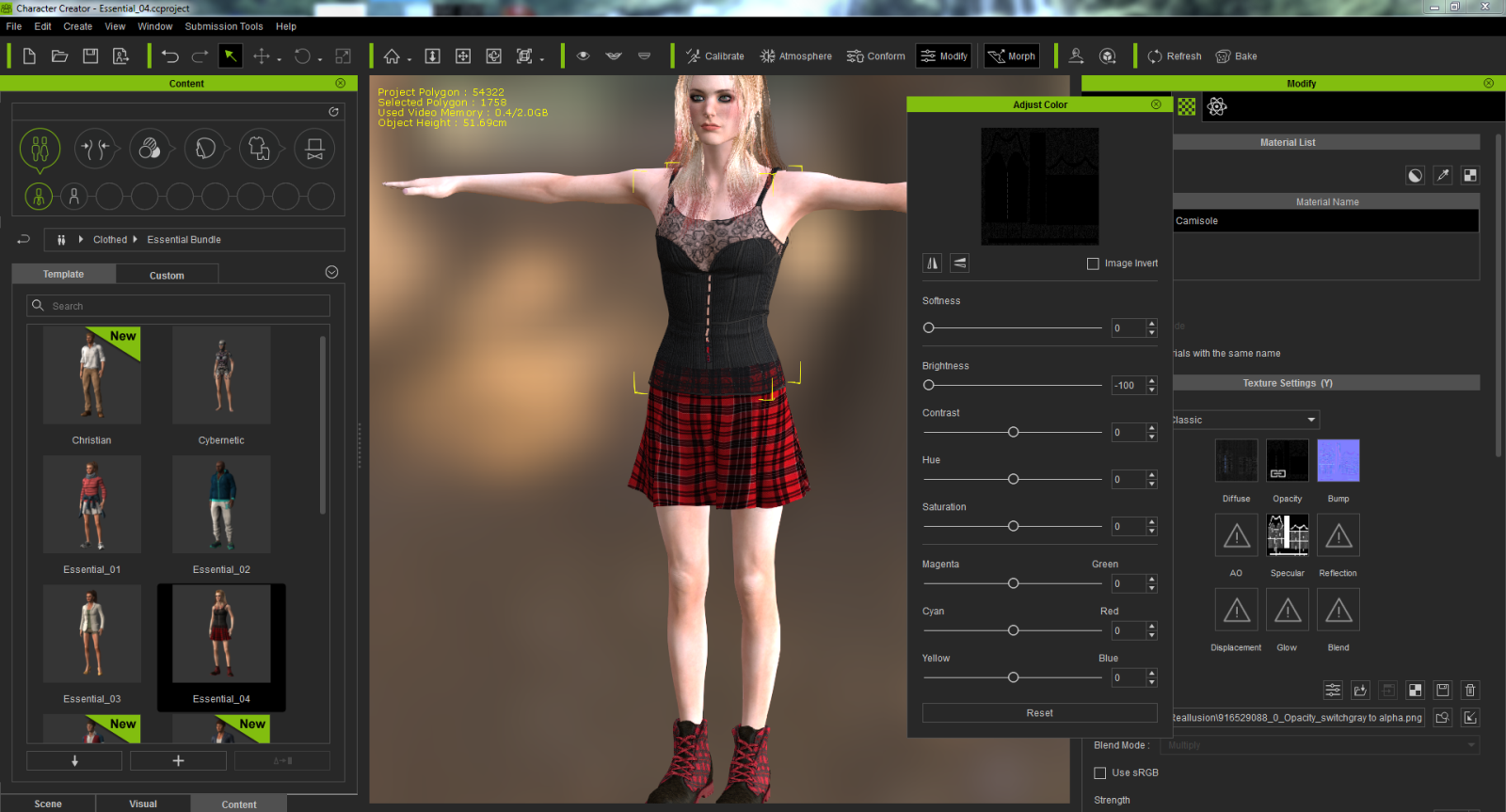The width and height of the screenshot is (1506, 812).
Task: Select the Cloth category icon in Content
Action: [x=260, y=149]
